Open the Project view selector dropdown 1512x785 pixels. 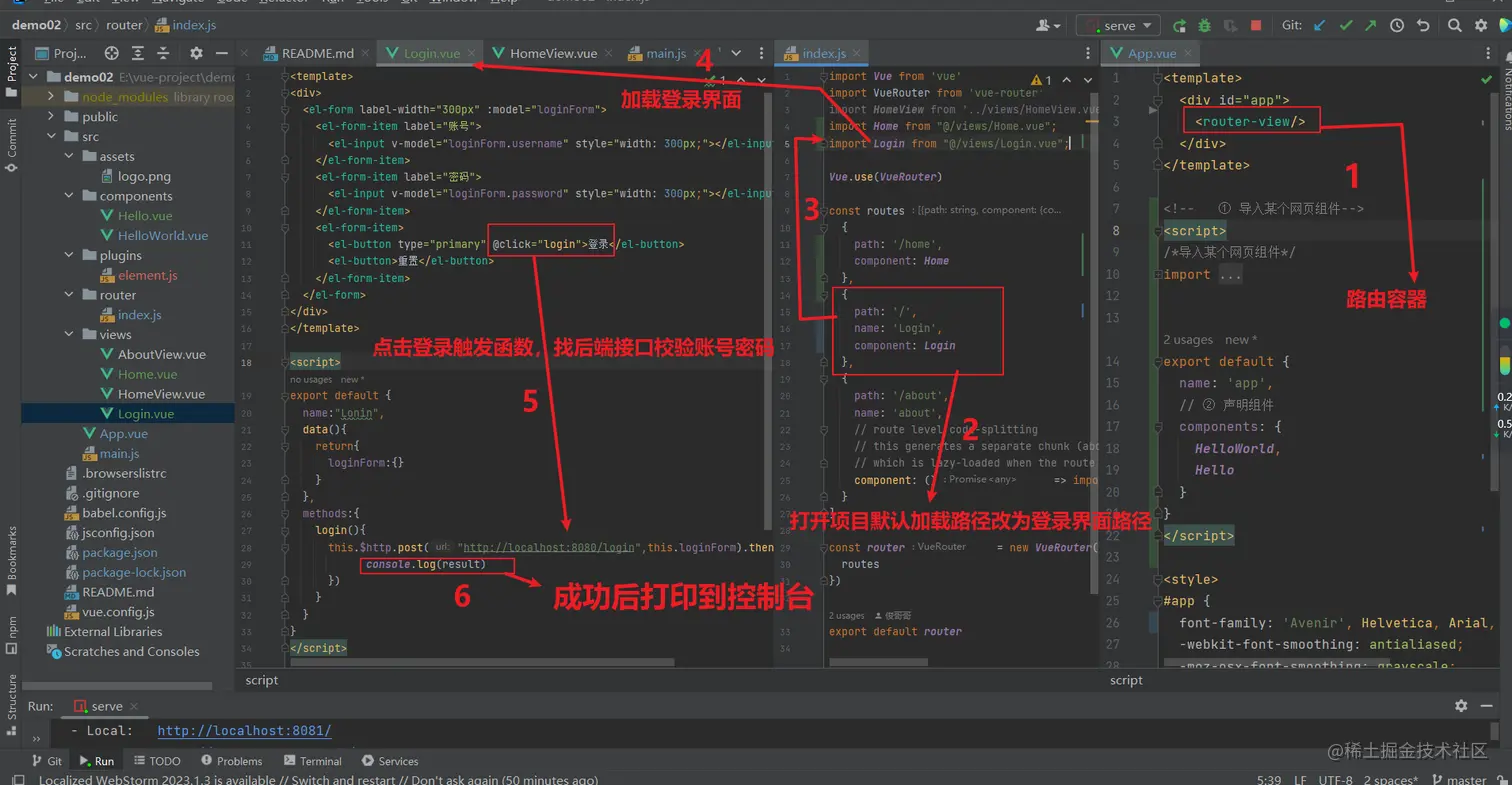(61, 53)
